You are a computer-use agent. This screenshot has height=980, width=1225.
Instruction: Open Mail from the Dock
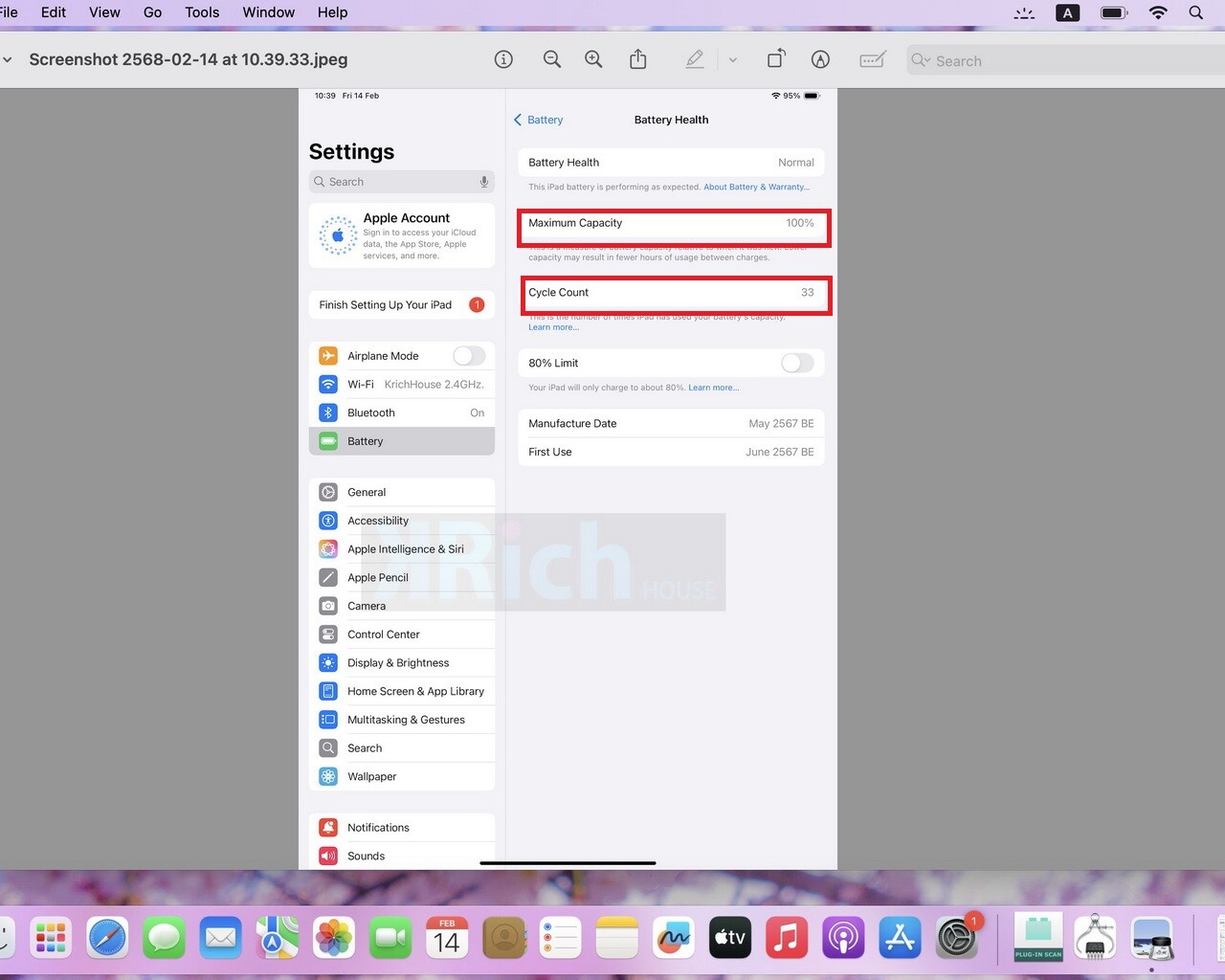coord(220,938)
